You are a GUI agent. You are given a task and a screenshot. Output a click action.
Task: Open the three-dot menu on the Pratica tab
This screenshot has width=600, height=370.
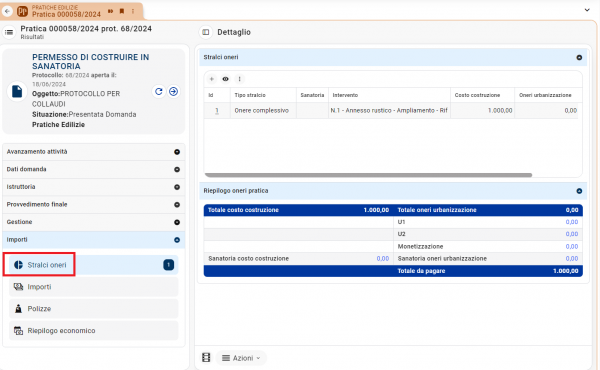(x=133, y=11)
